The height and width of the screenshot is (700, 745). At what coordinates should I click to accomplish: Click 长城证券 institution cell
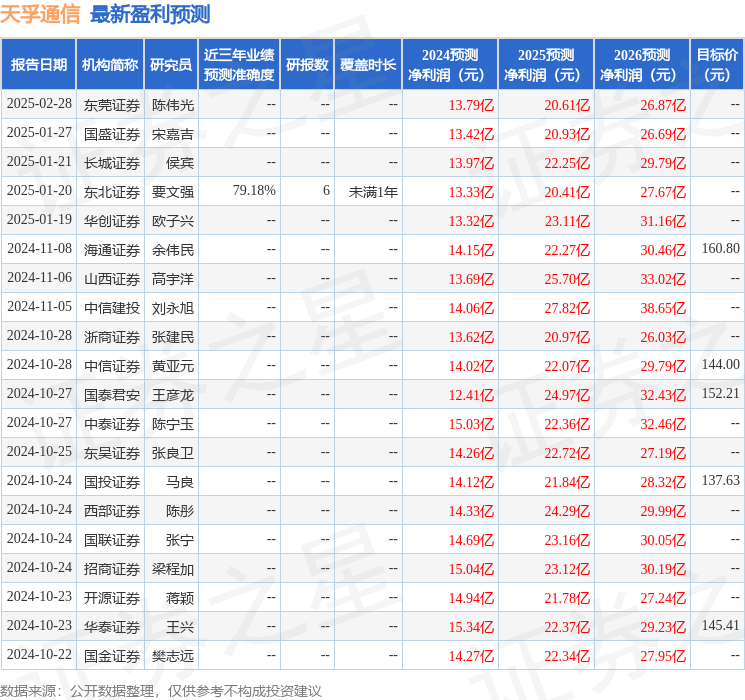pos(112,163)
